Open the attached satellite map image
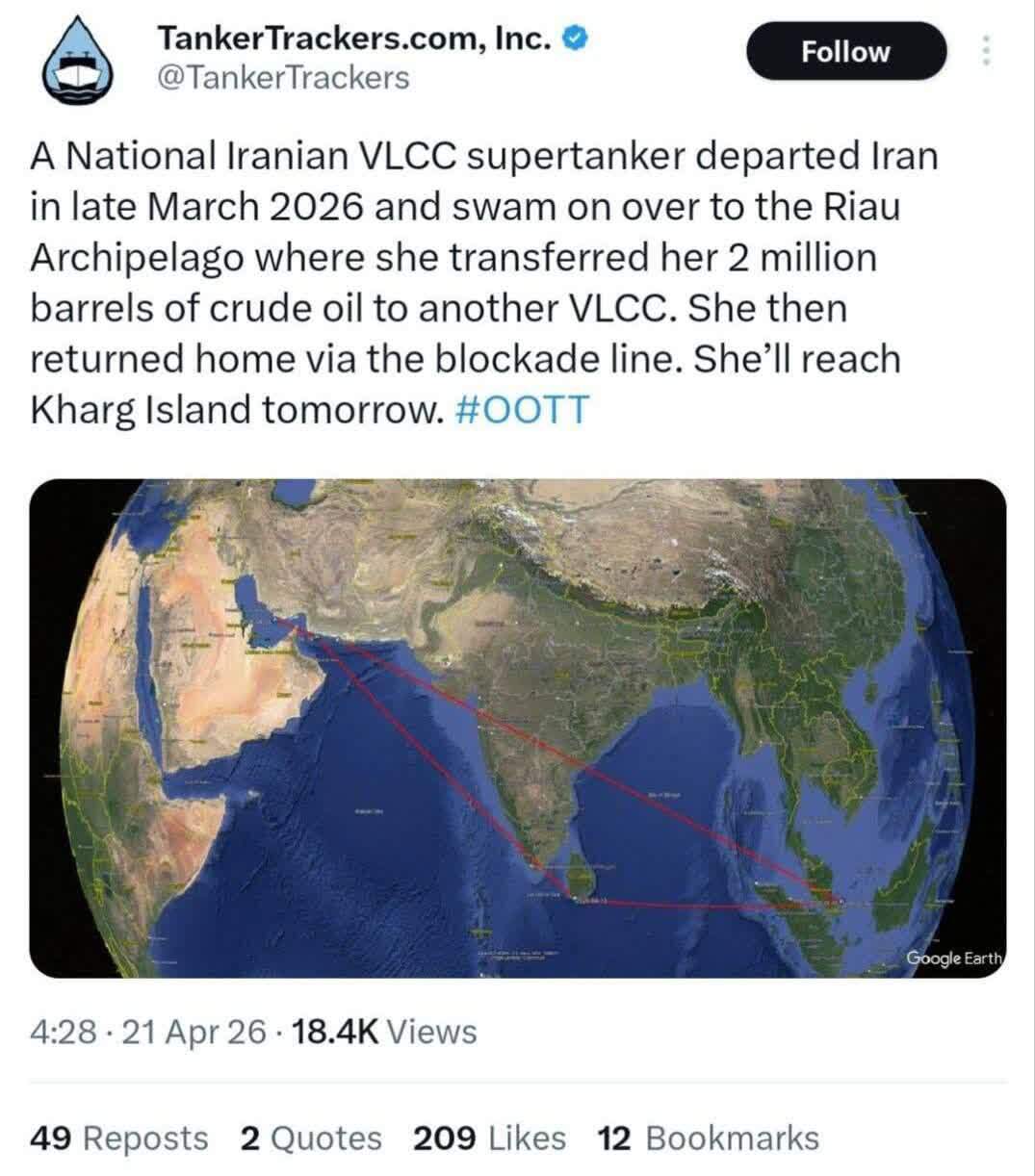This screenshot has height=1176, width=1035. [x=517, y=728]
